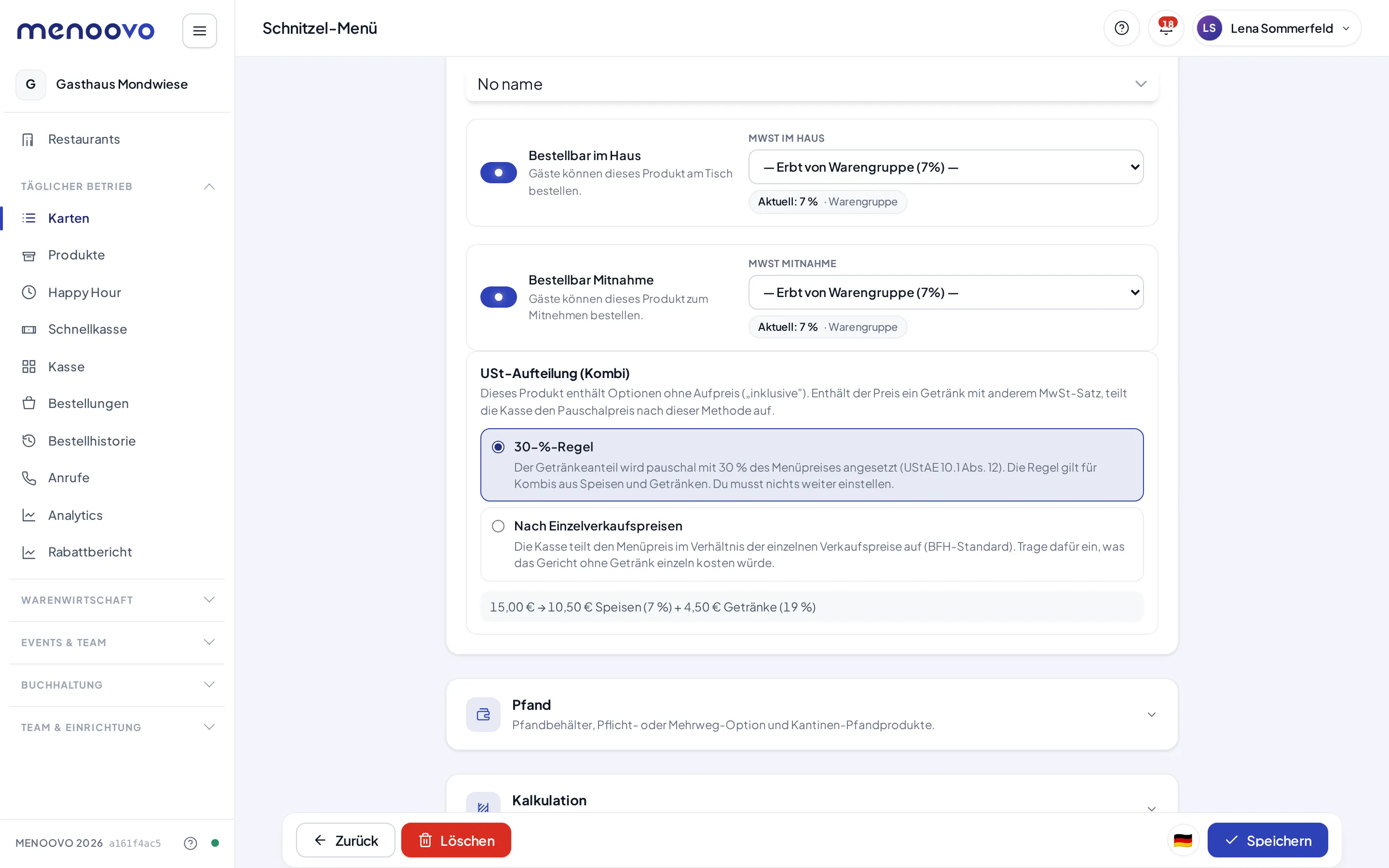Image resolution: width=1389 pixels, height=868 pixels.
Task: Expand the No name selector
Action: [x=812, y=84]
